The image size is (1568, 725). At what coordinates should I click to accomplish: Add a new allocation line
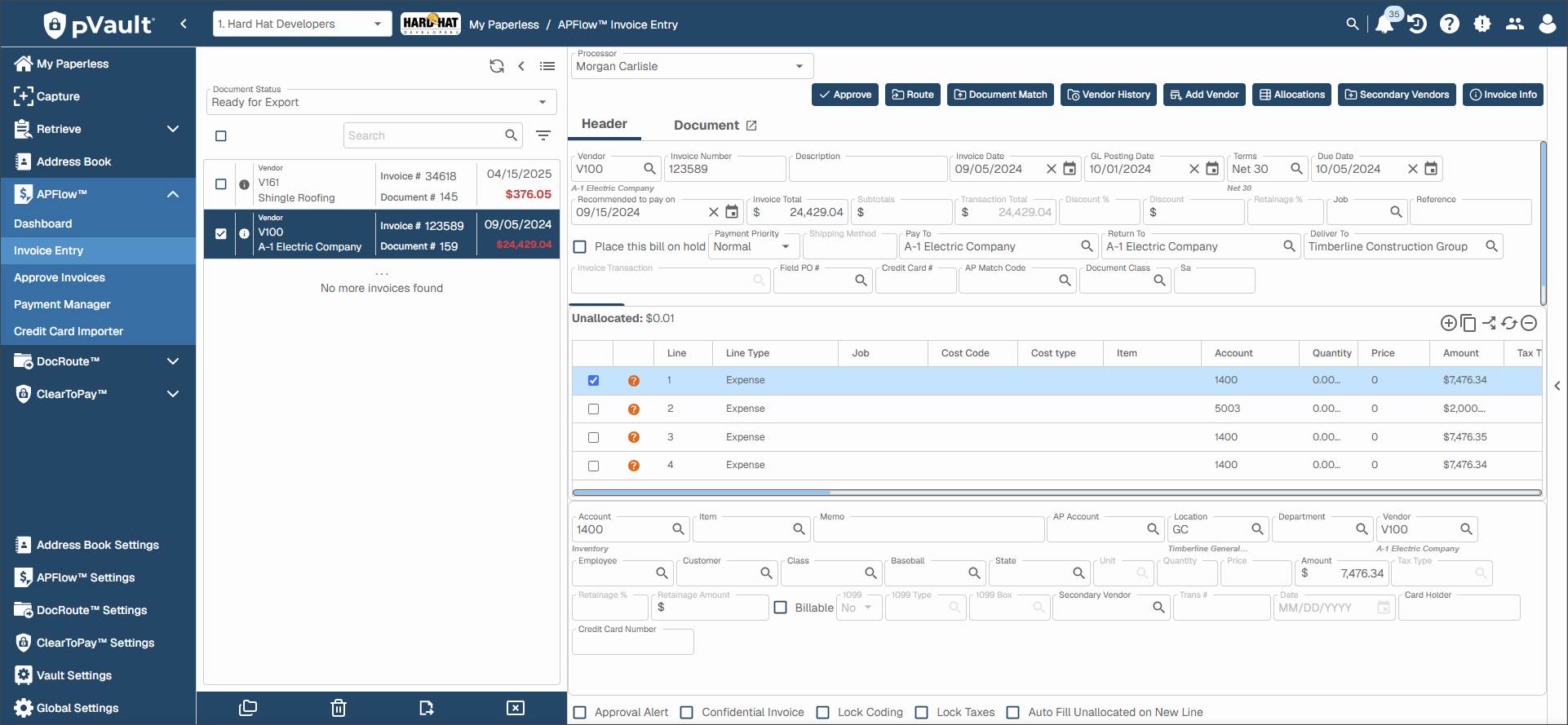tap(1449, 323)
